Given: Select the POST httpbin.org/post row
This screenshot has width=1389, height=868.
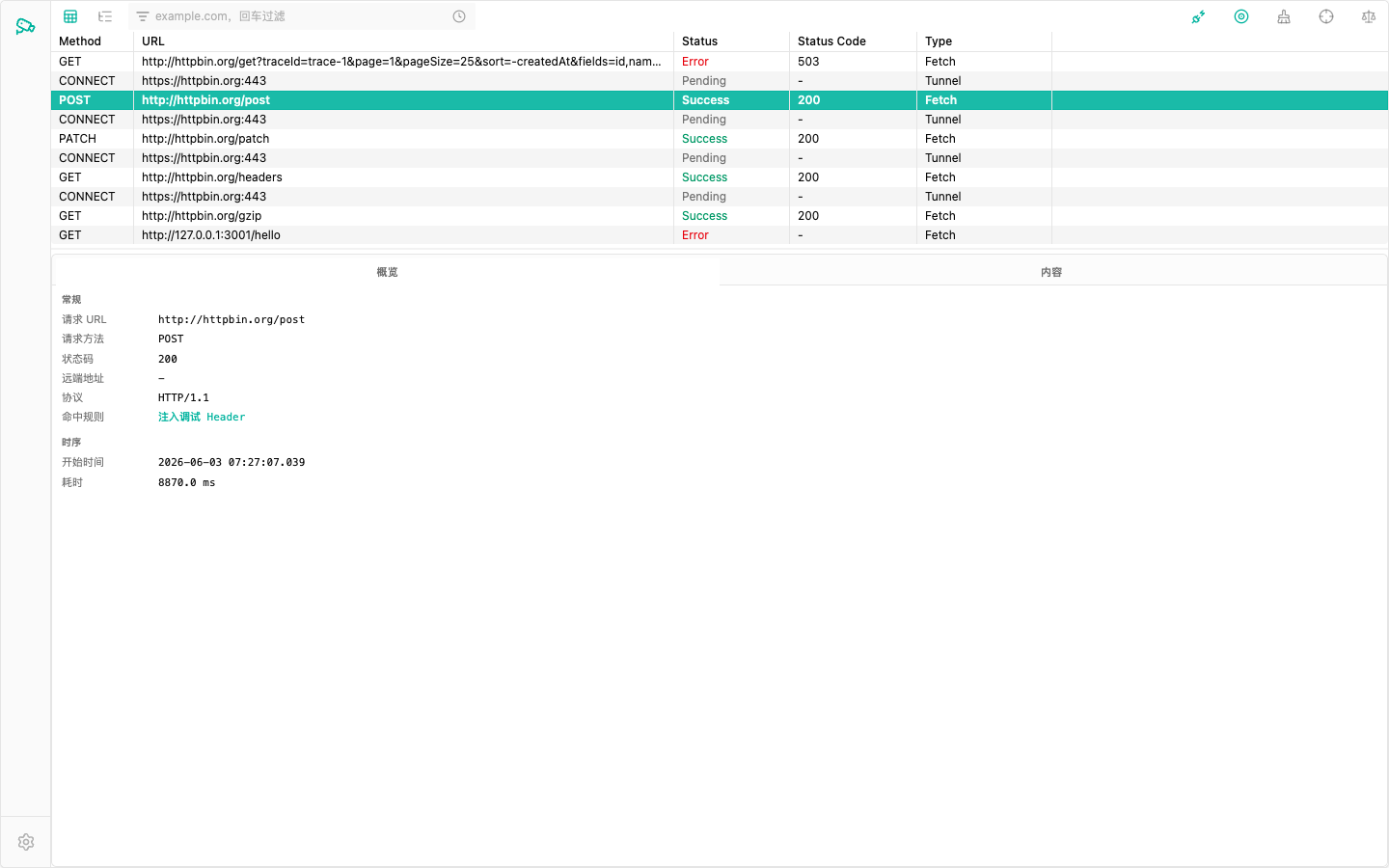Looking at the screenshot, I should (720, 100).
